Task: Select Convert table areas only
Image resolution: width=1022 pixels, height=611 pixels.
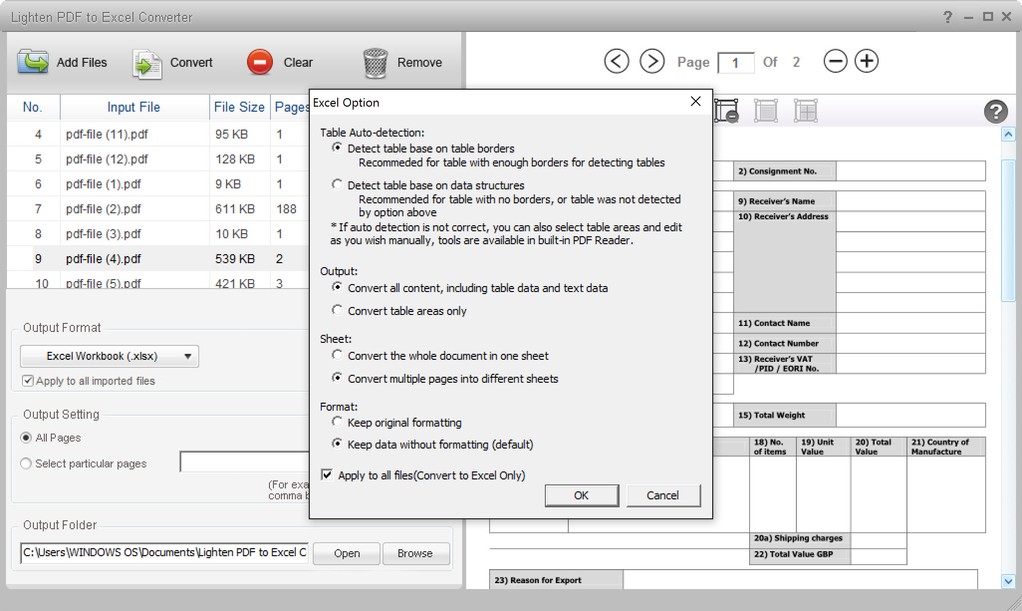Action: (x=337, y=310)
